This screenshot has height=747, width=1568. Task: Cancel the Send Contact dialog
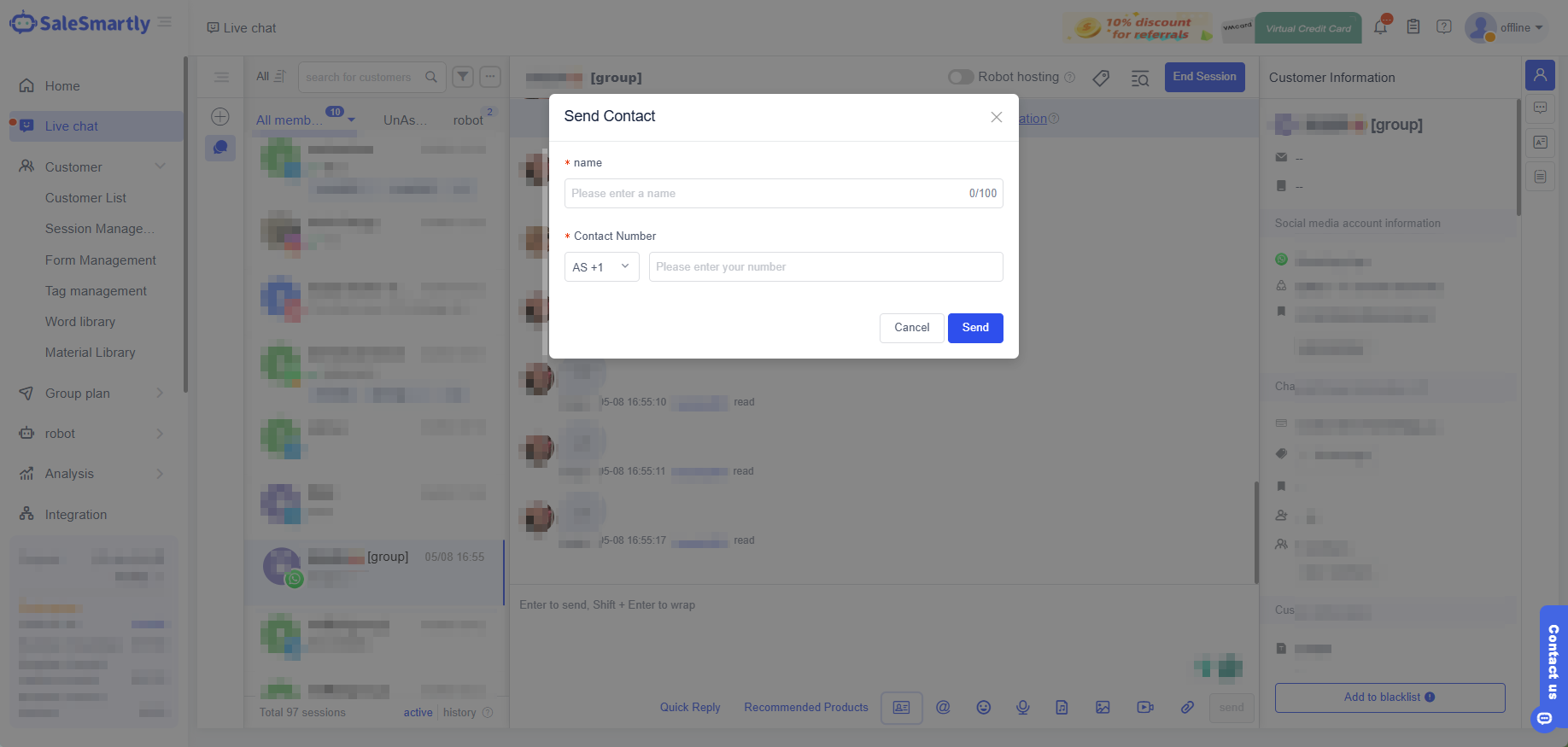click(911, 328)
